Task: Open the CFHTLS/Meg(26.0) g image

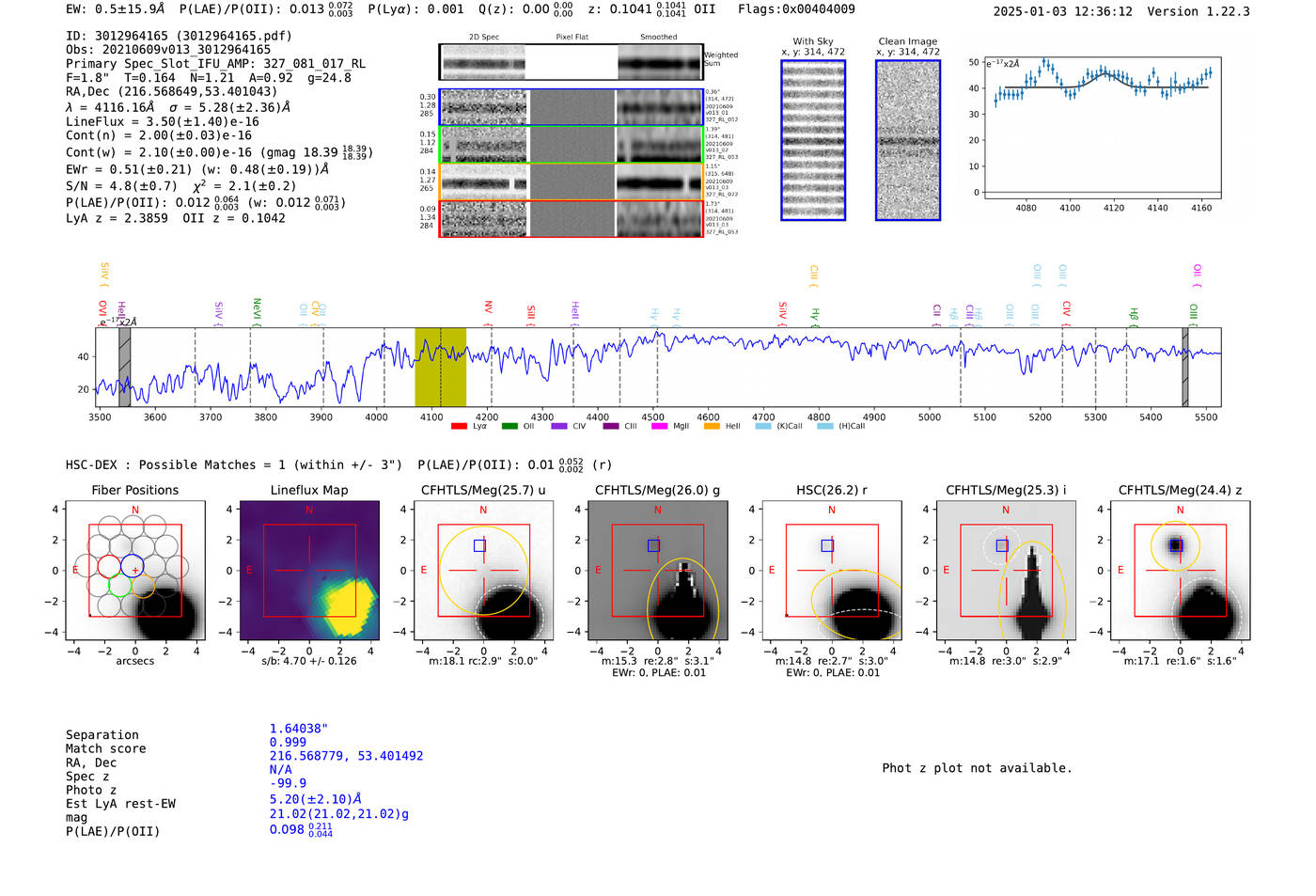Action: (x=657, y=571)
